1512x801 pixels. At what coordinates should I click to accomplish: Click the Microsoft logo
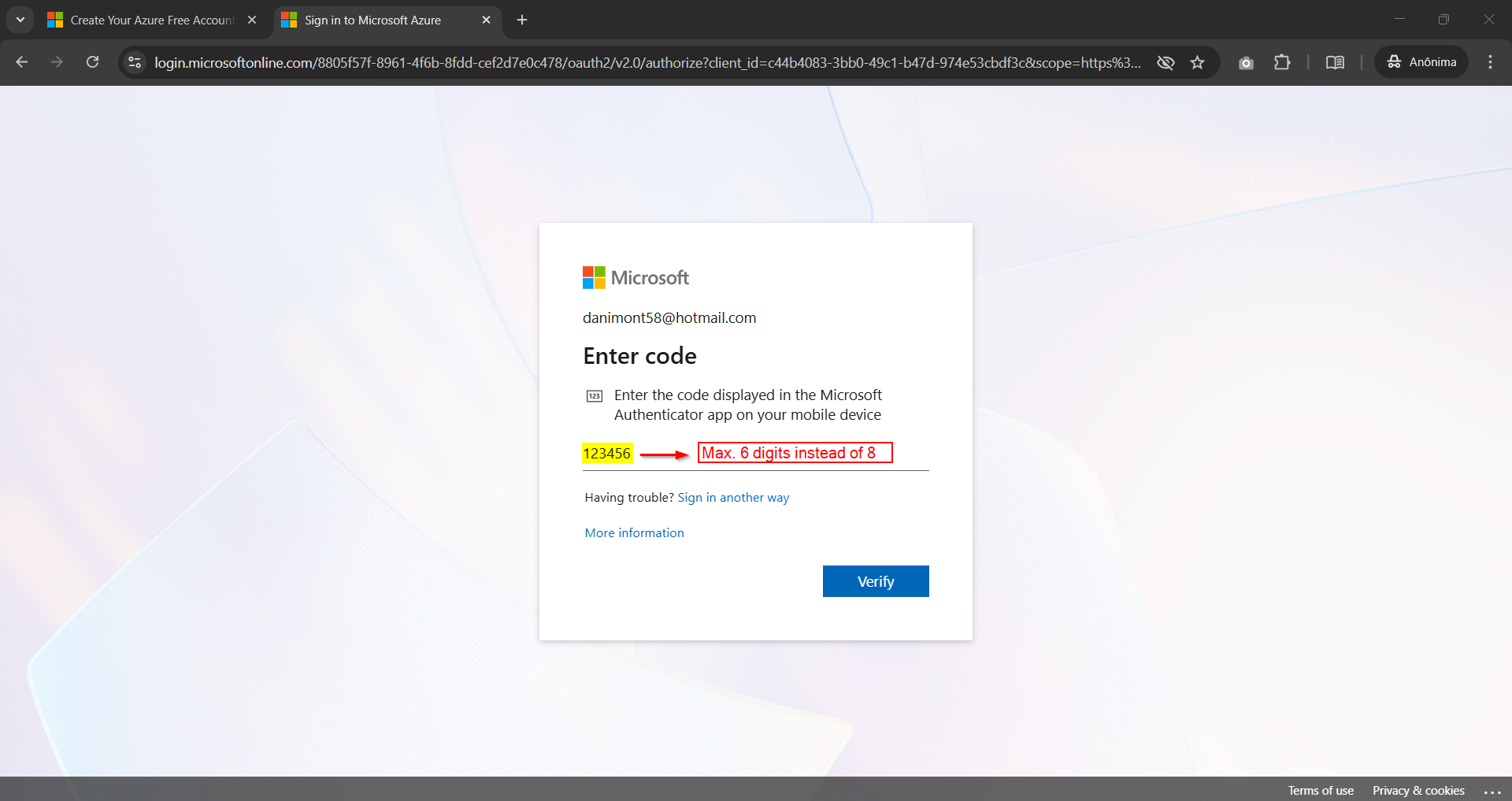[636, 277]
